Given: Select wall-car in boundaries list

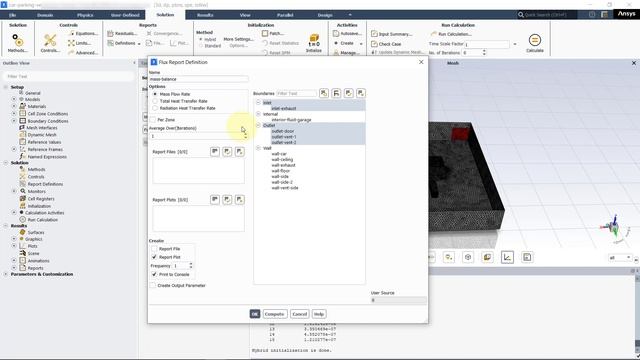Looking at the screenshot, I should click(x=279, y=154).
